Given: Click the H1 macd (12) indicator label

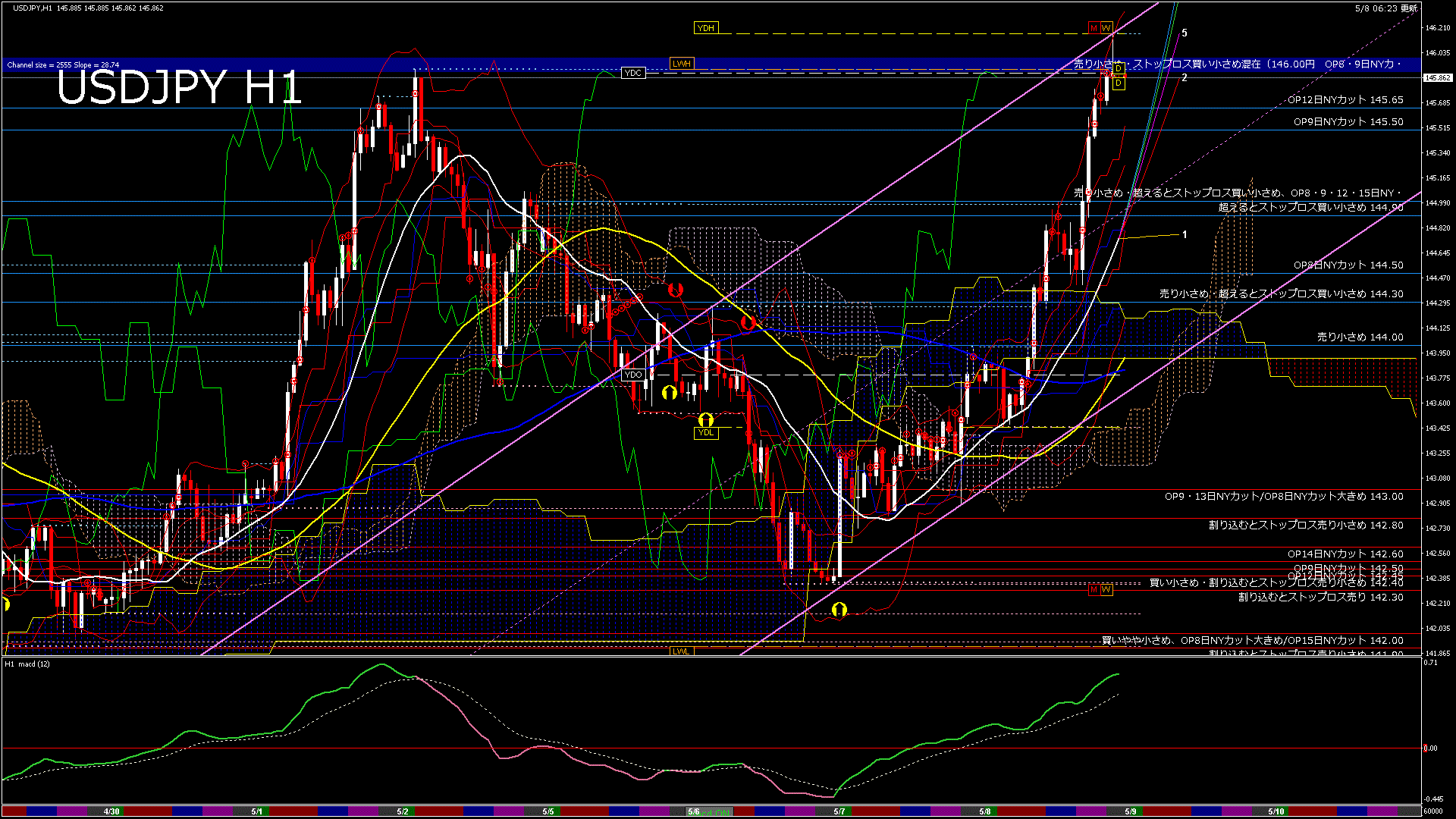Looking at the screenshot, I should [28, 664].
